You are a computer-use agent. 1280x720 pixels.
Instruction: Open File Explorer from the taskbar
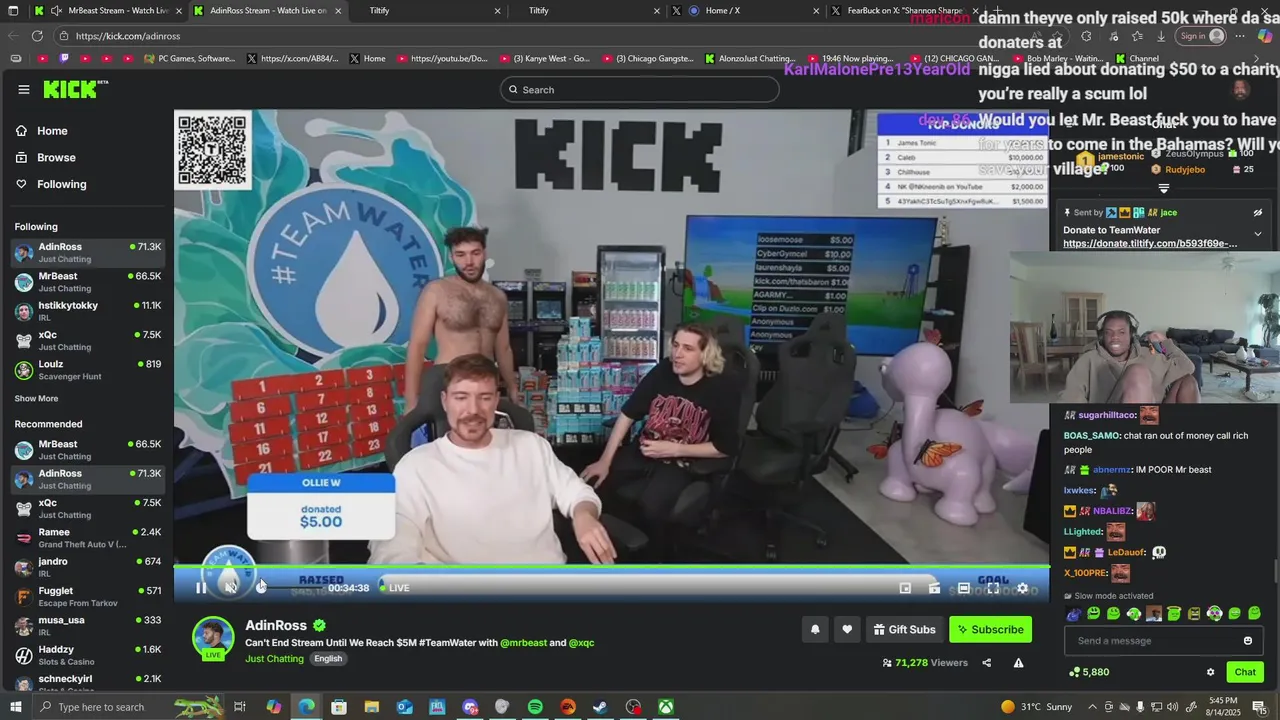(x=372, y=707)
